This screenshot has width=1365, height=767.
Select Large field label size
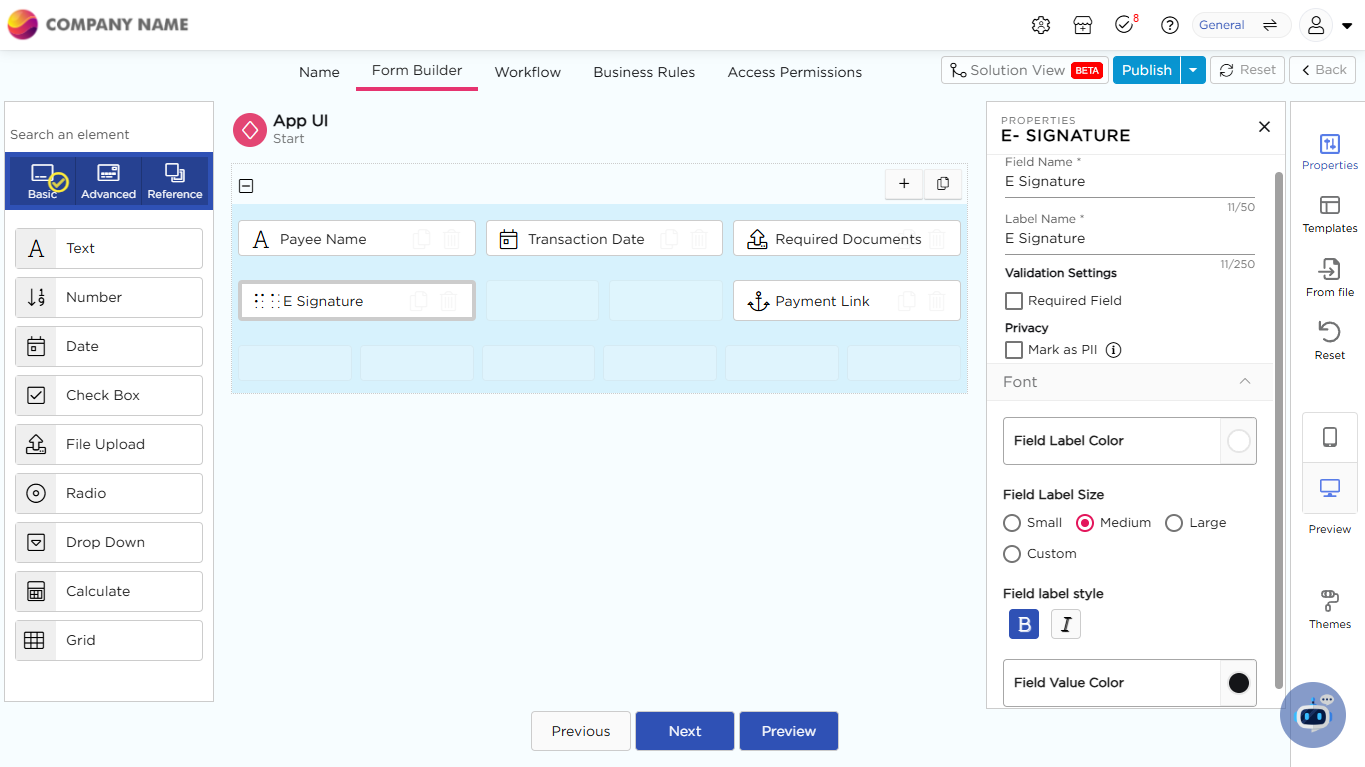click(1174, 523)
